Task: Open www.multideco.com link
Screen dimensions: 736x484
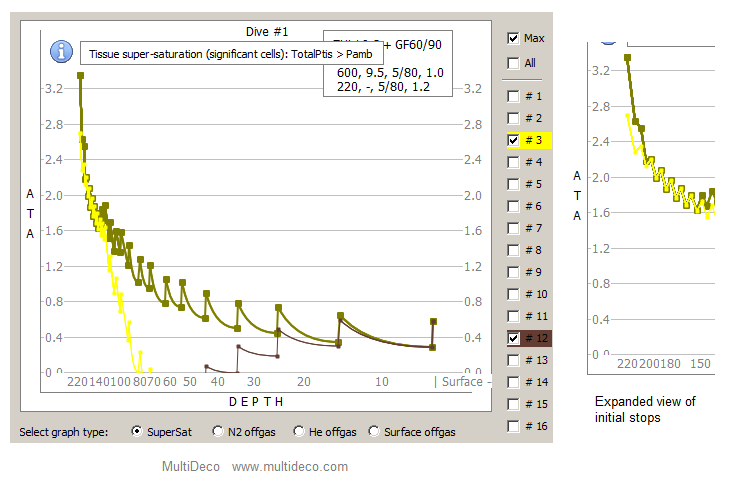Action: click(x=290, y=467)
